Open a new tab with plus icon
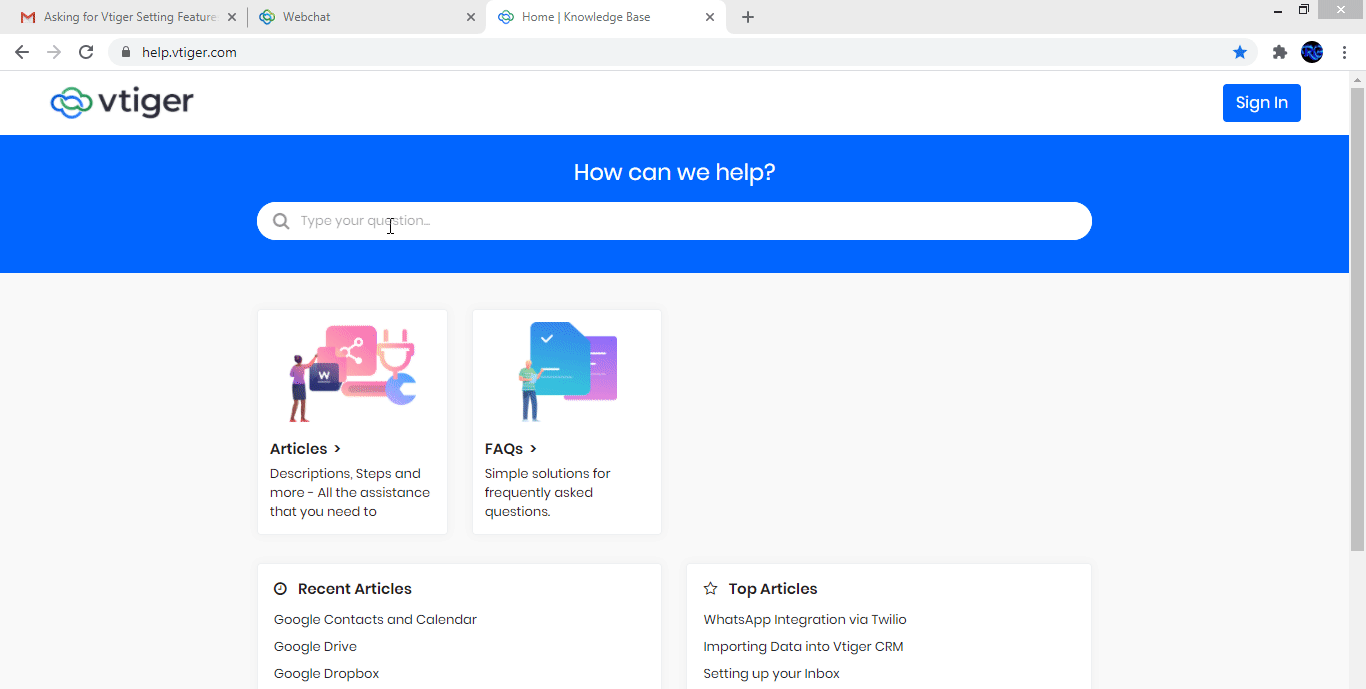1366x689 pixels. pyautogui.click(x=748, y=17)
